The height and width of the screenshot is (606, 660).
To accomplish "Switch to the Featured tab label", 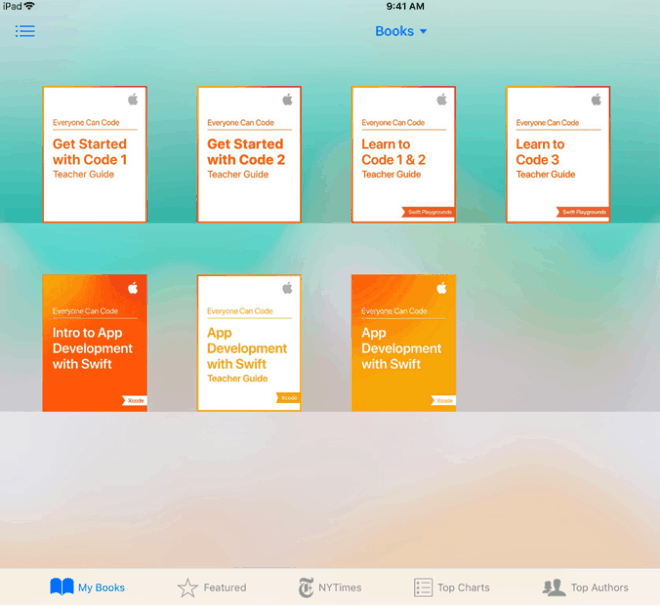I will coord(225,588).
